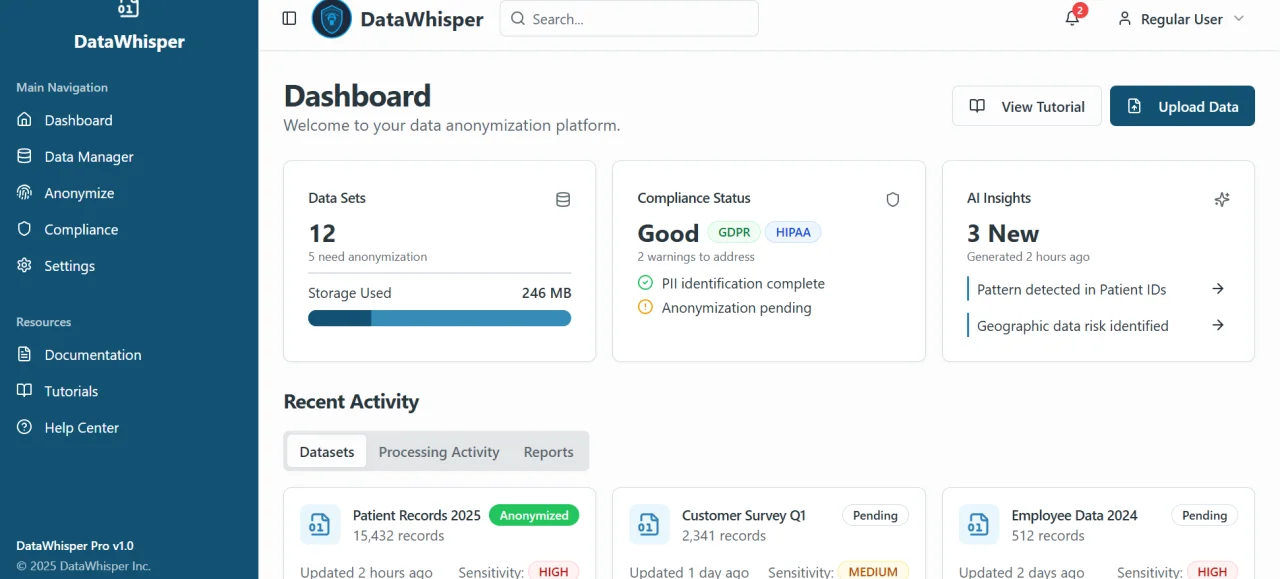Screen dimensions: 1280x579
Task: Click the search magnifier icon
Action: click(x=518, y=19)
